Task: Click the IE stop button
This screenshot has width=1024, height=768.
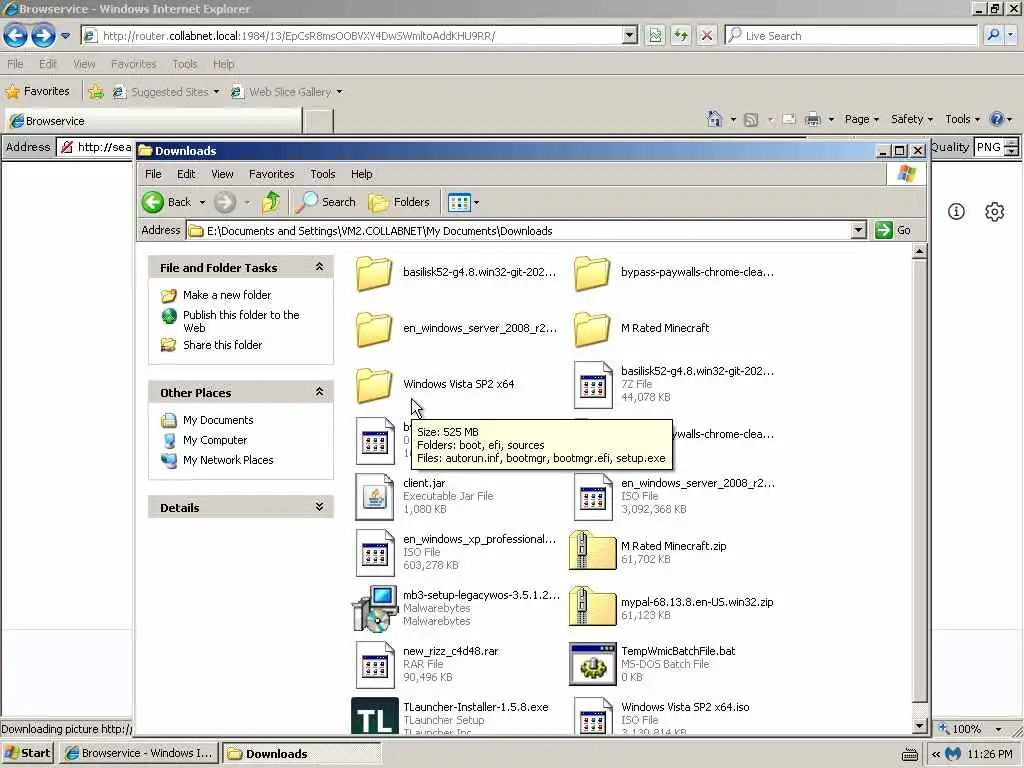Action: [x=707, y=35]
